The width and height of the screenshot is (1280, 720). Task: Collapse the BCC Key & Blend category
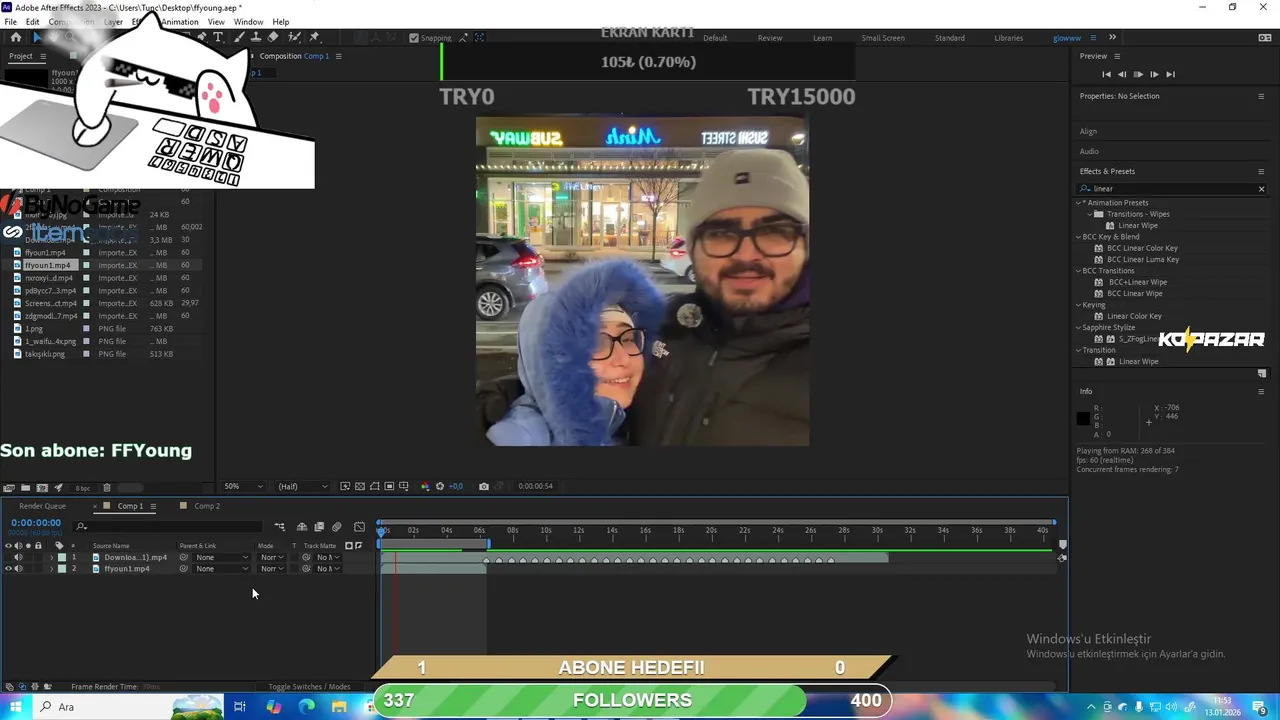coord(1079,237)
